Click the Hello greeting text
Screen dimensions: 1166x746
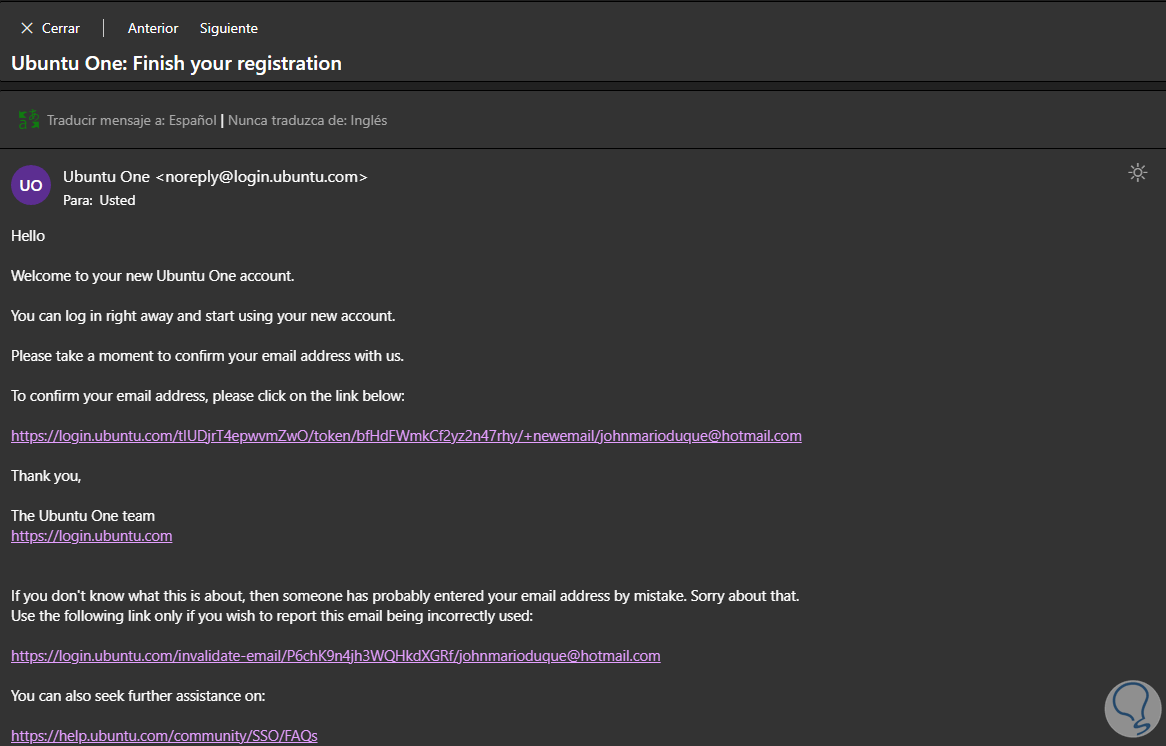tap(28, 236)
